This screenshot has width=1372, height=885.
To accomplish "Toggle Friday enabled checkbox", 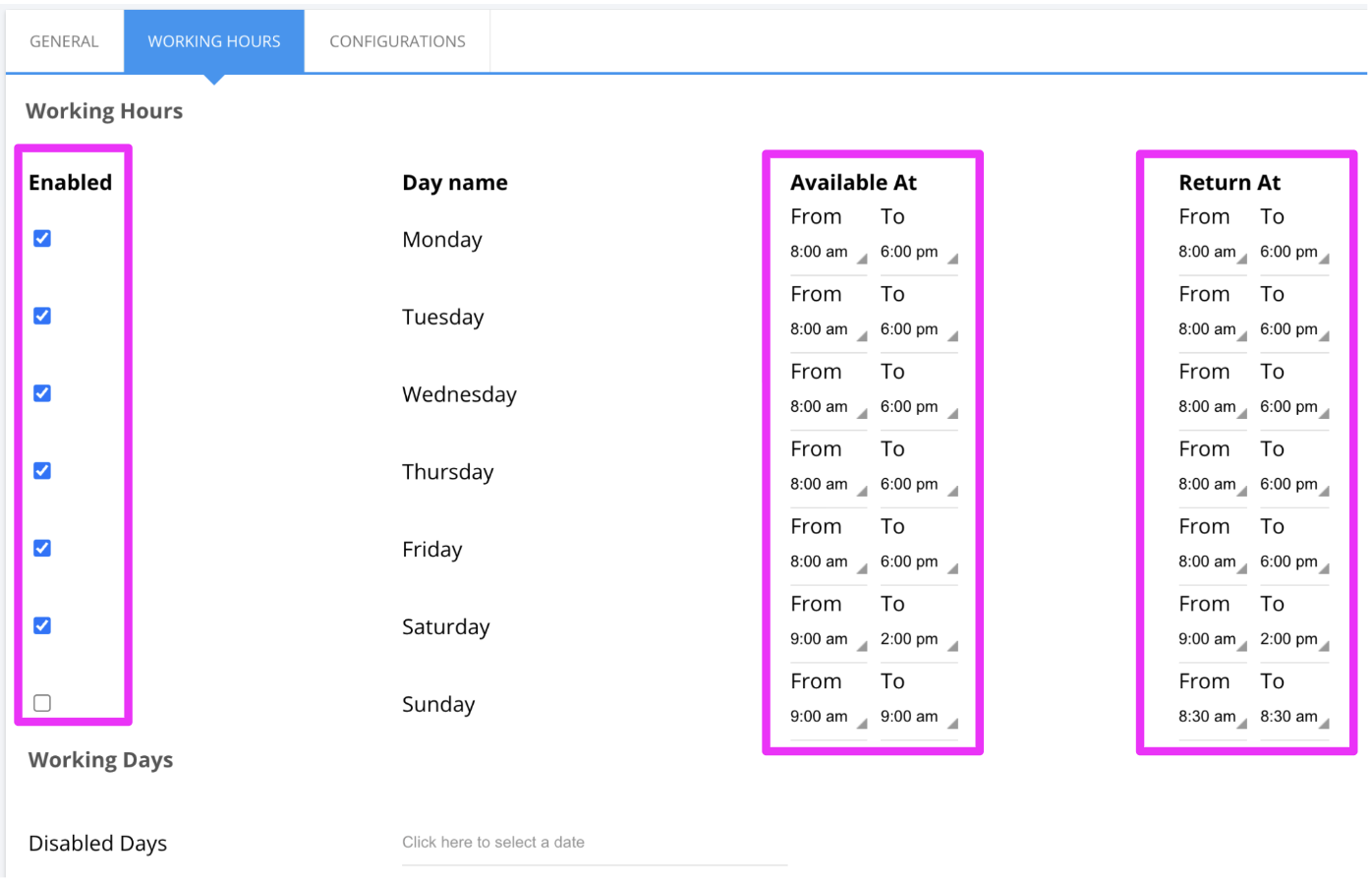I will pyautogui.click(x=42, y=548).
